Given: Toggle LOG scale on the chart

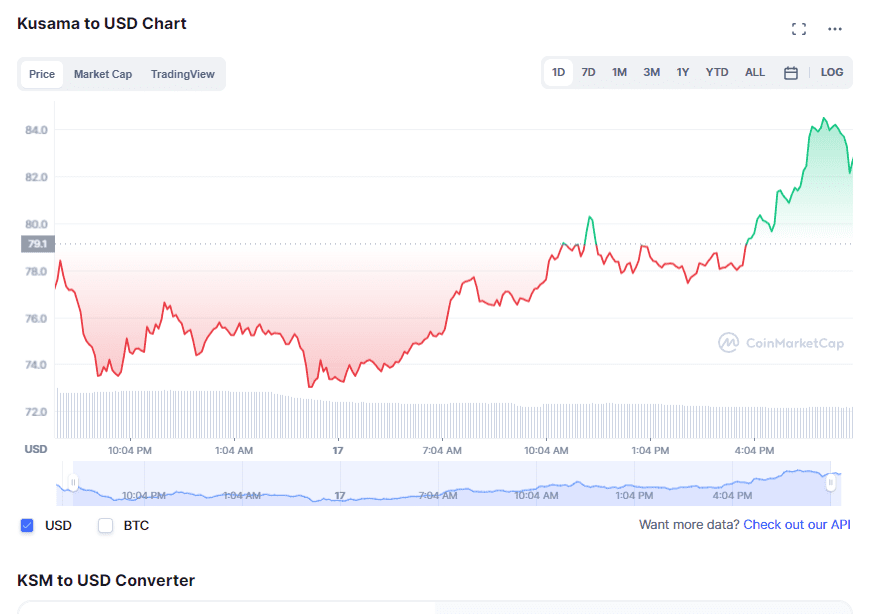Looking at the screenshot, I should tap(832, 73).
